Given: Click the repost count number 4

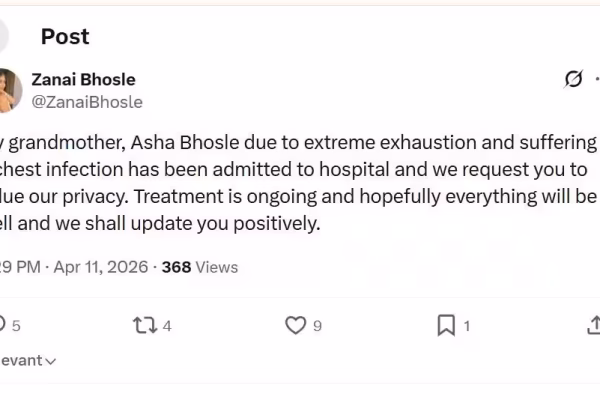Looking at the screenshot, I should click(167, 325).
